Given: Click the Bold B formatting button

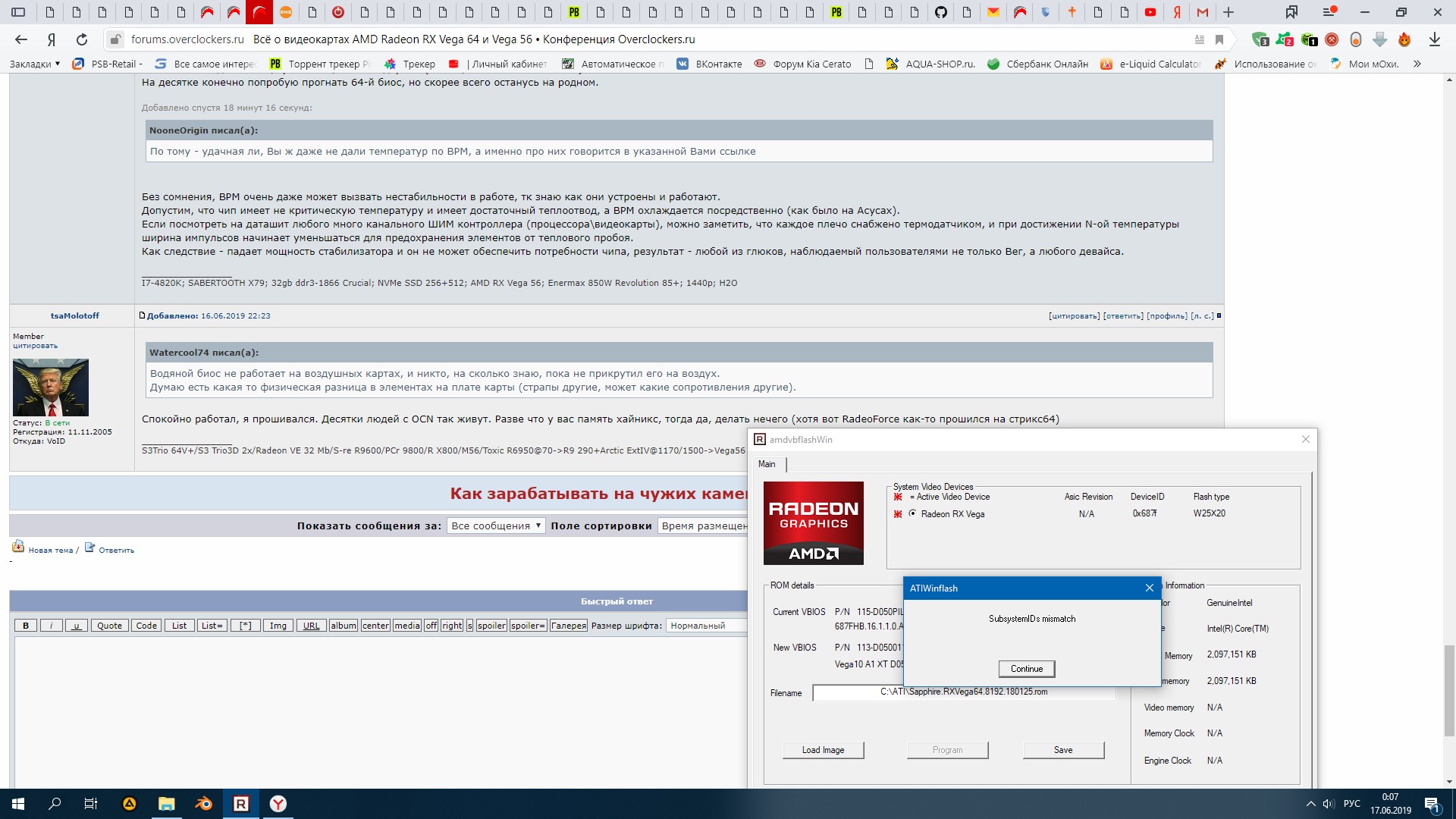Looking at the screenshot, I should pyautogui.click(x=26, y=626).
